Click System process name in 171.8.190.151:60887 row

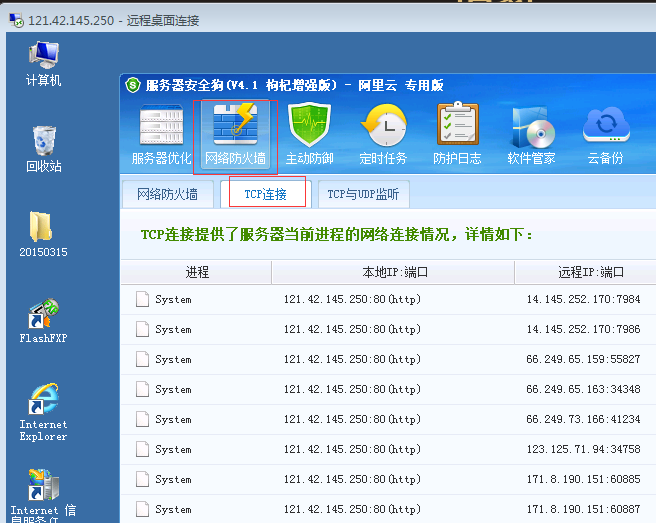(x=173, y=510)
